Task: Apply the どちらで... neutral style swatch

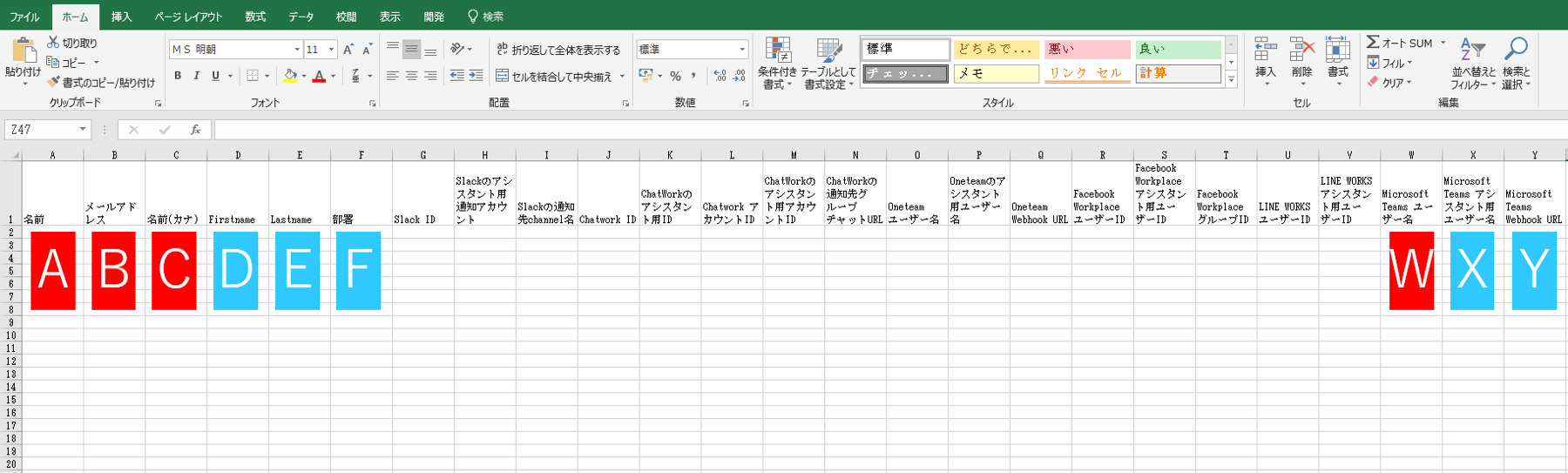Action: [x=996, y=49]
